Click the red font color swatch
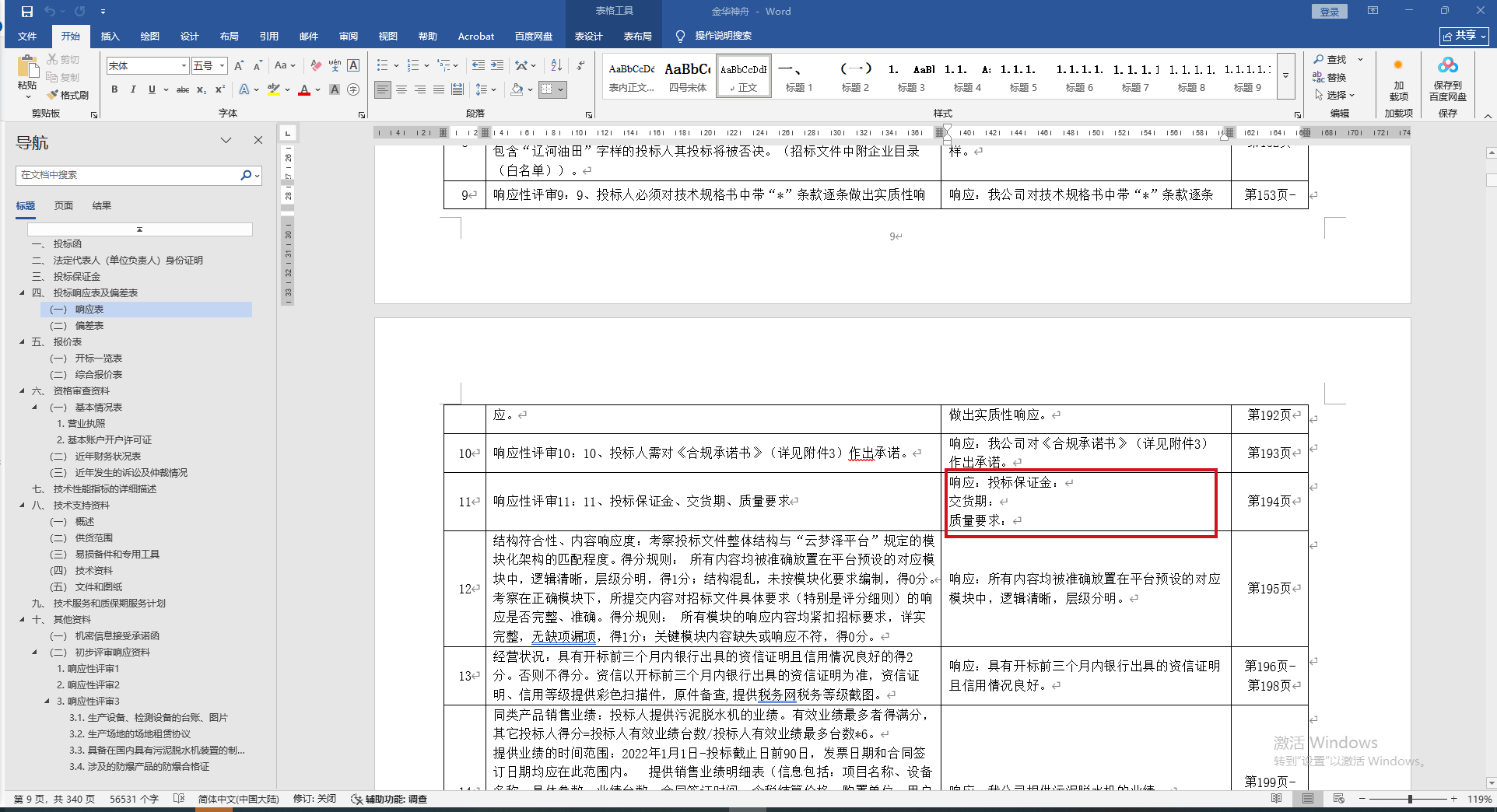This screenshot has height=812, width=1497. [x=304, y=90]
